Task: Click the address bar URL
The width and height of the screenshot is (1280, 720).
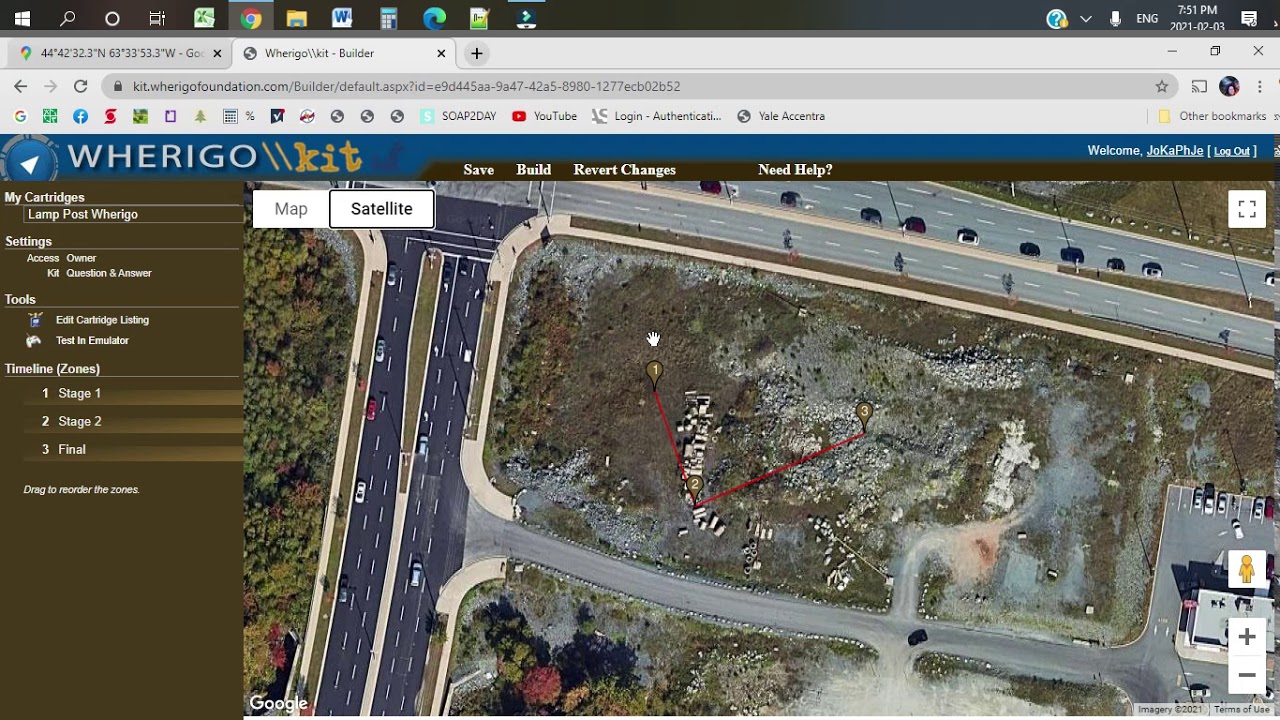Action: click(406, 87)
